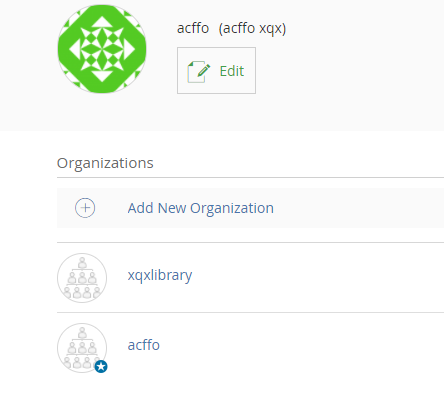
Task: Click empty area of the acffo organization row
Action: [300, 348]
